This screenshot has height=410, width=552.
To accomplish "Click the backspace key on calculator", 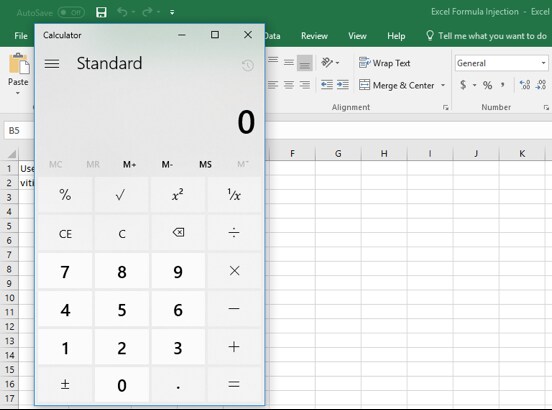I will 178,233.
